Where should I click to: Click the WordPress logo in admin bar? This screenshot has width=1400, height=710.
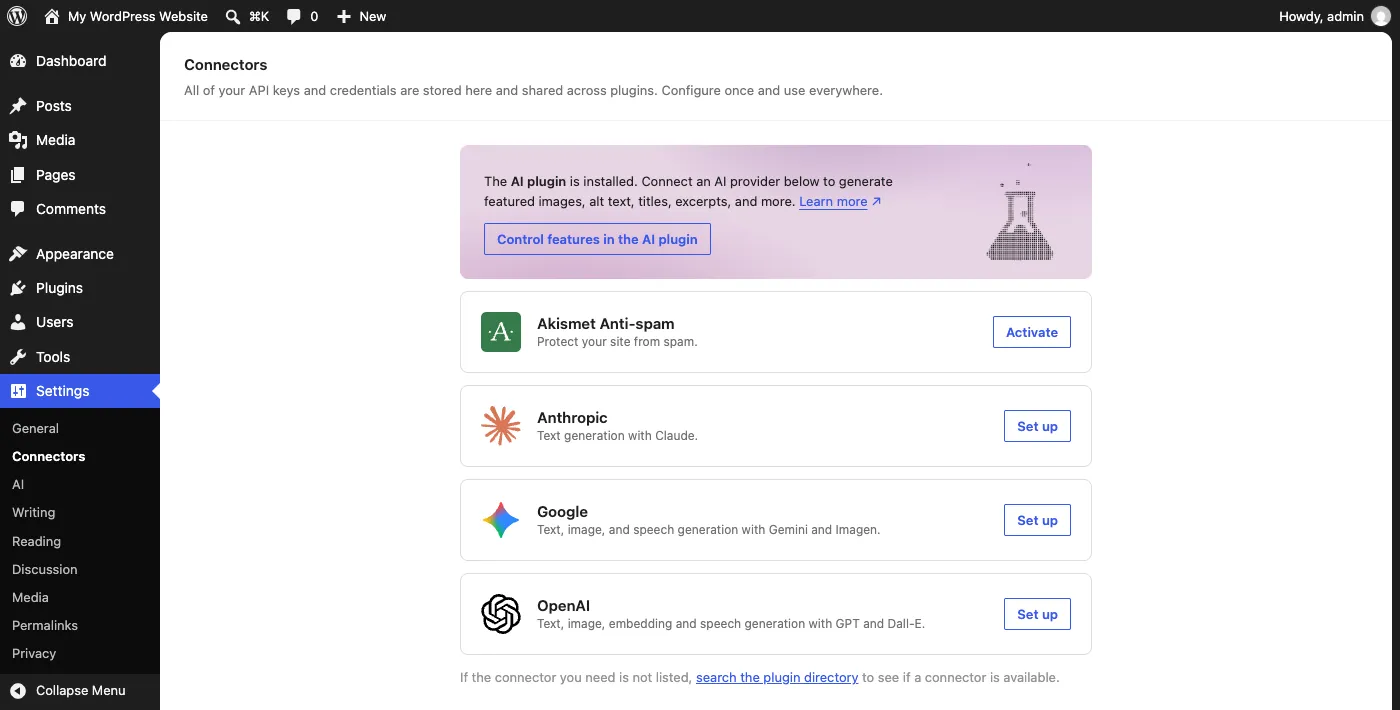coord(17,16)
